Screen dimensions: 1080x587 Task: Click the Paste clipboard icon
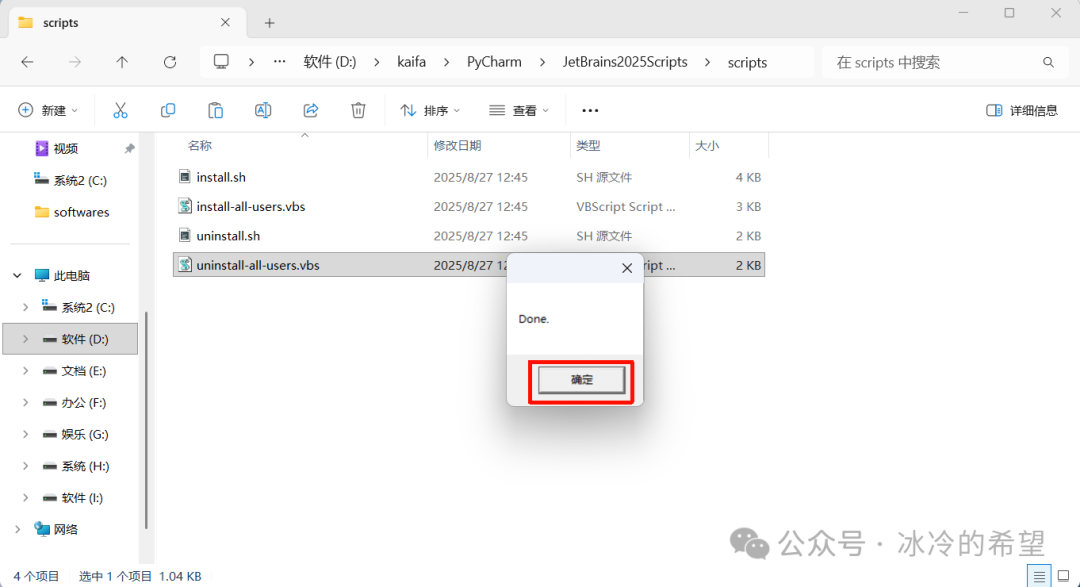click(215, 110)
